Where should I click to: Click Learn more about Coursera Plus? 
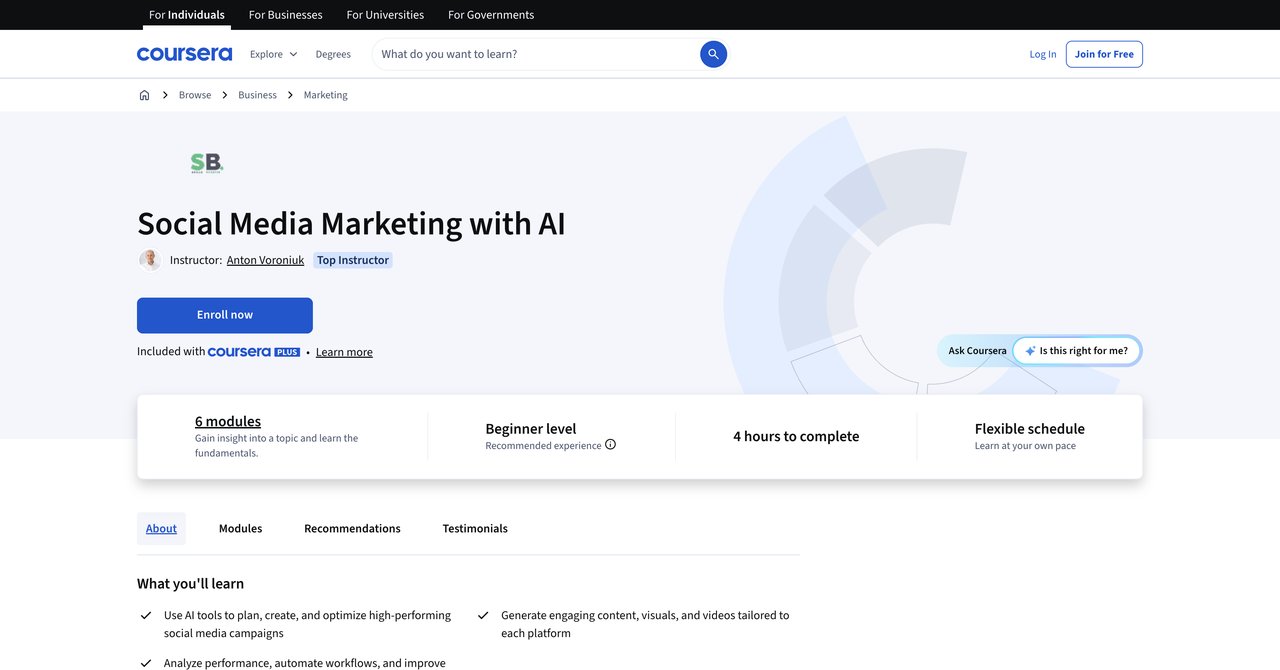pos(344,352)
